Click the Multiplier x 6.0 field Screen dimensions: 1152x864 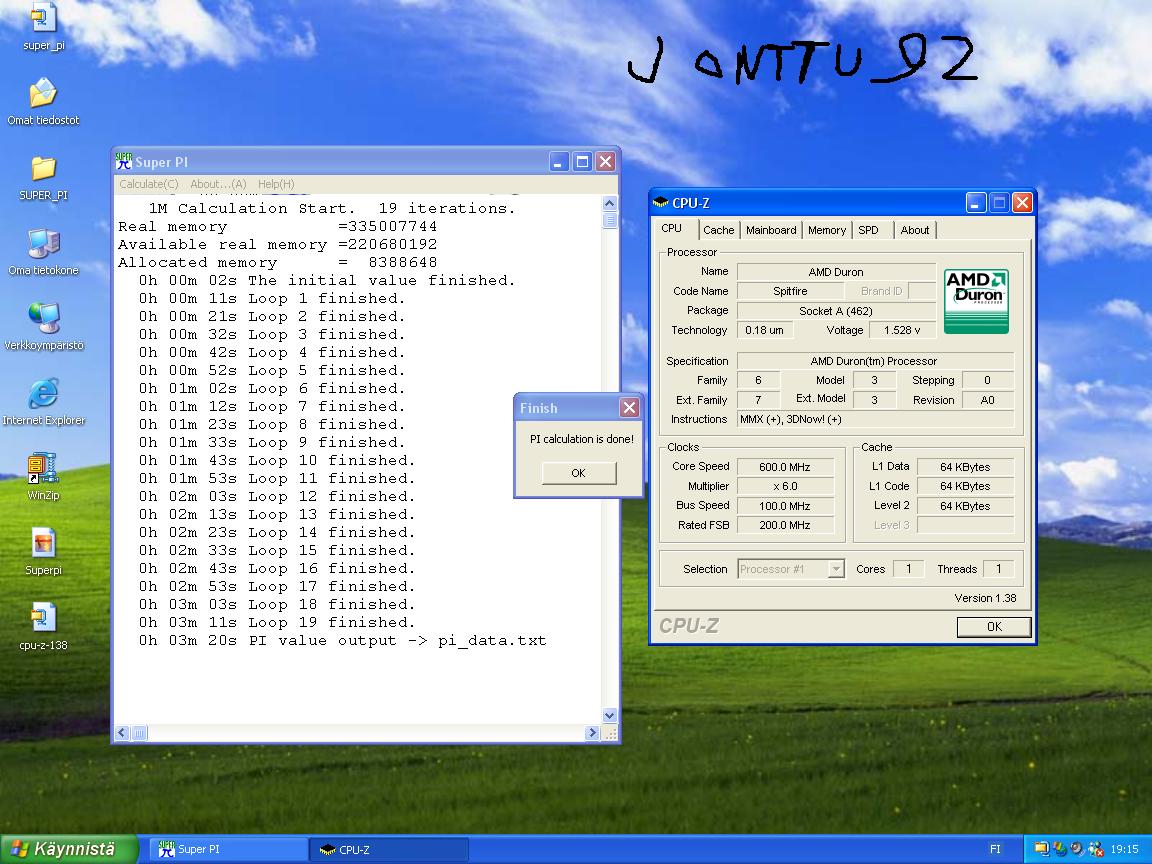(x=785, y=486)
